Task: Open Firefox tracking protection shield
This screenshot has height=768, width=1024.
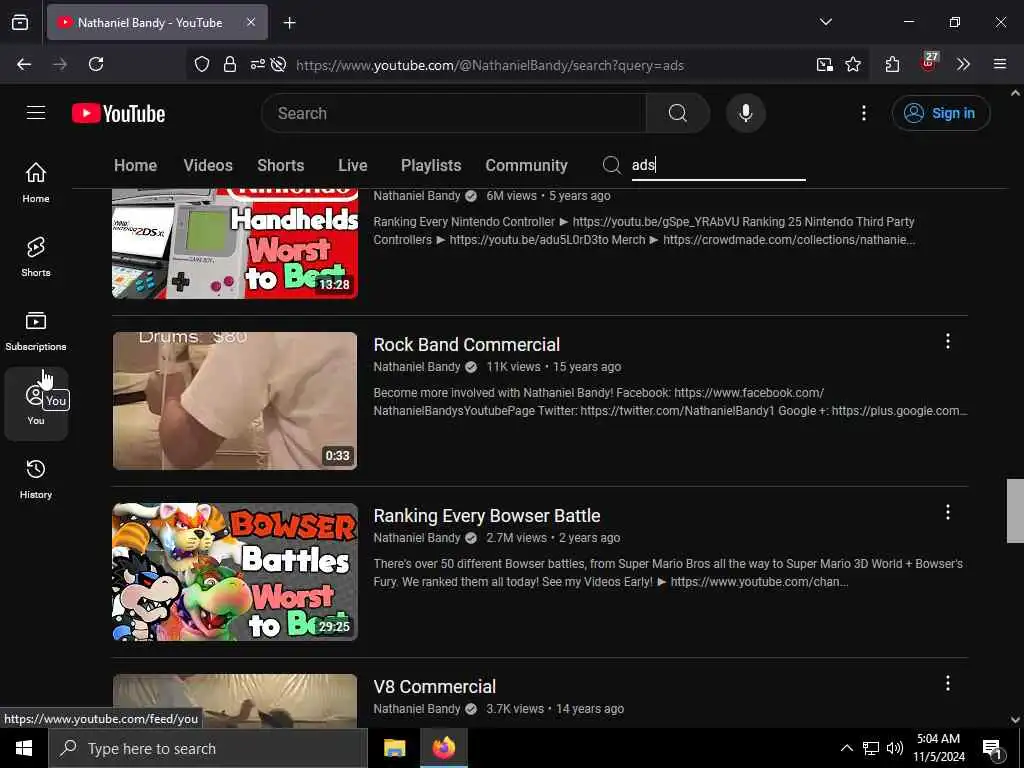Action: click(202, 64)
